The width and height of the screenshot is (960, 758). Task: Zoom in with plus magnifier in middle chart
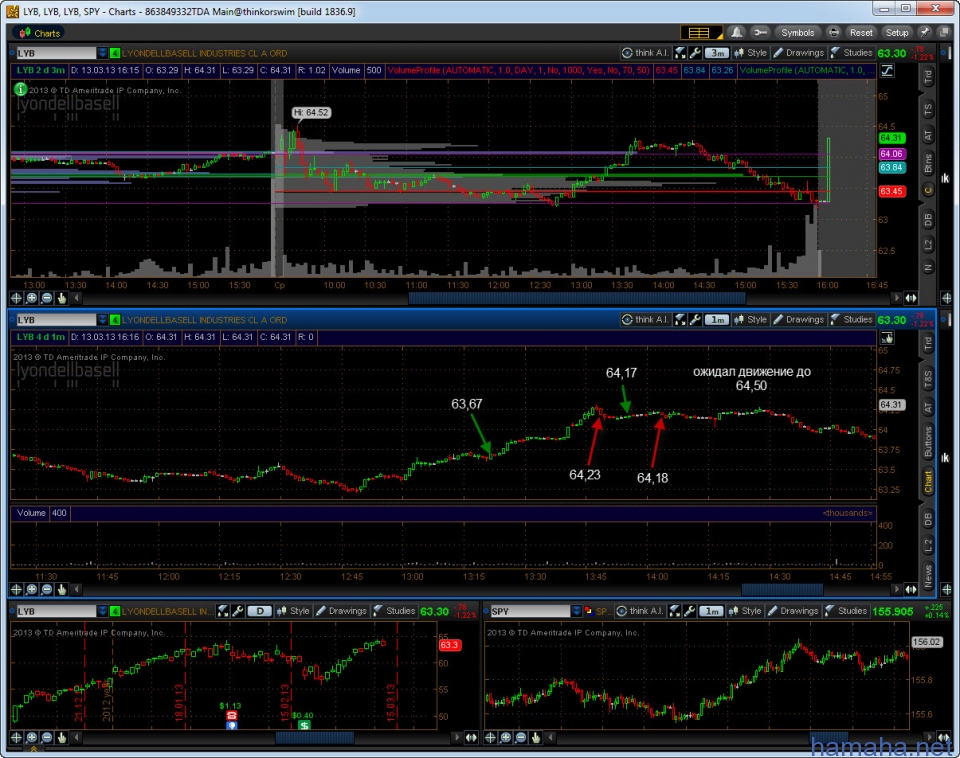tap(31, 589)
